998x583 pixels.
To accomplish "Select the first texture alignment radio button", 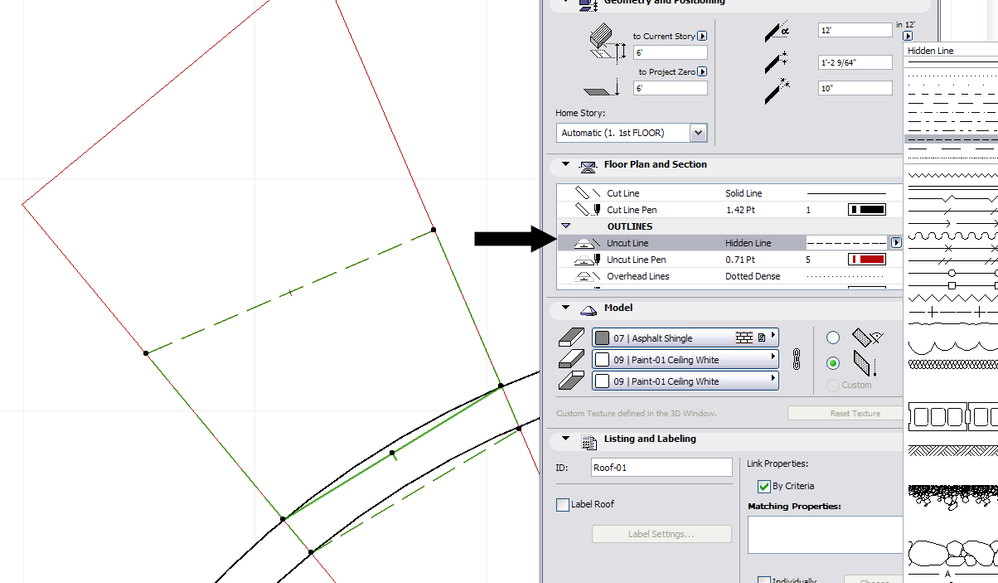I will click(833, 337).
